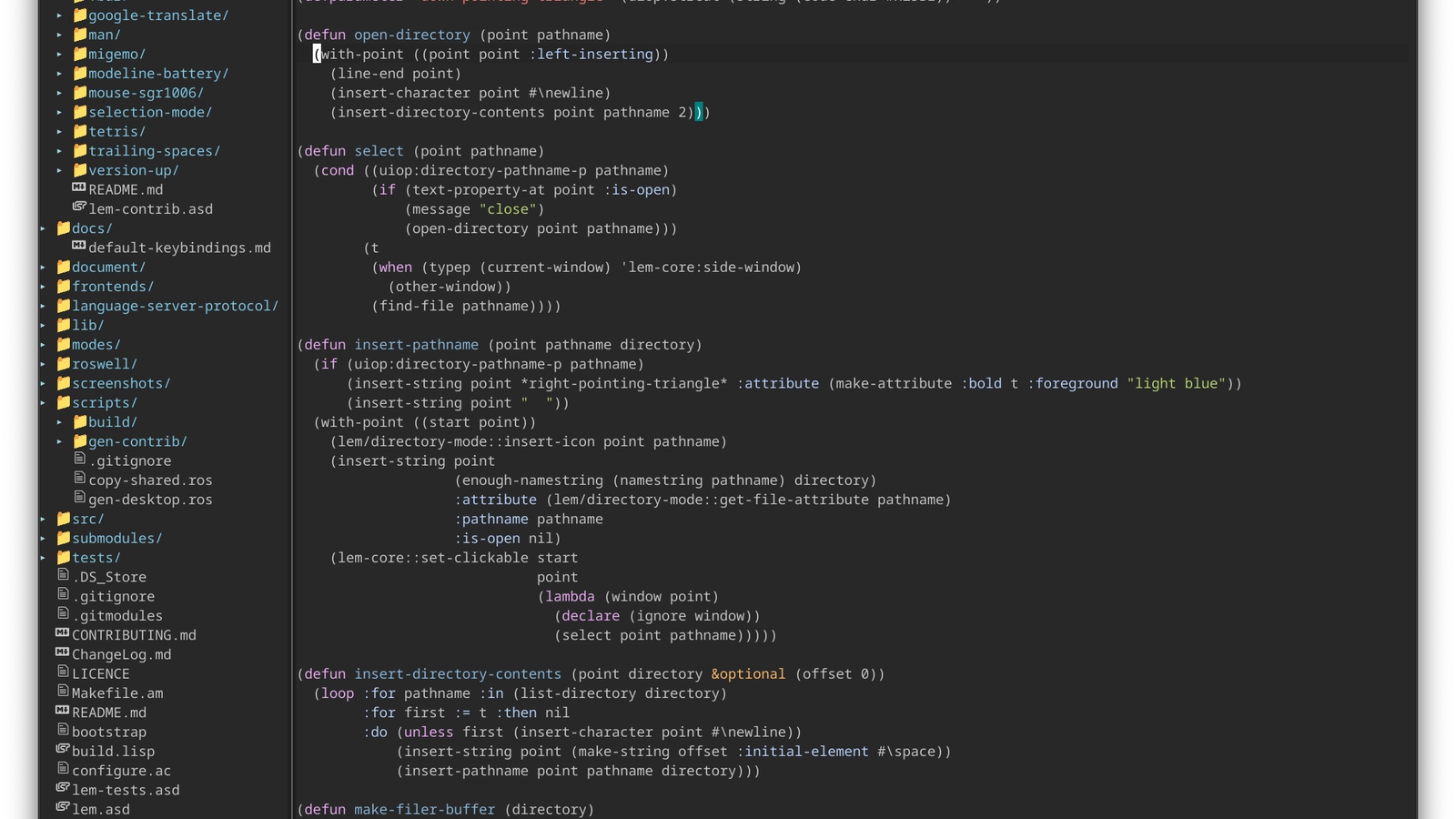Click the symlink icon next to lem-tests.asd
1456x819 pixels.
point(62,789)
